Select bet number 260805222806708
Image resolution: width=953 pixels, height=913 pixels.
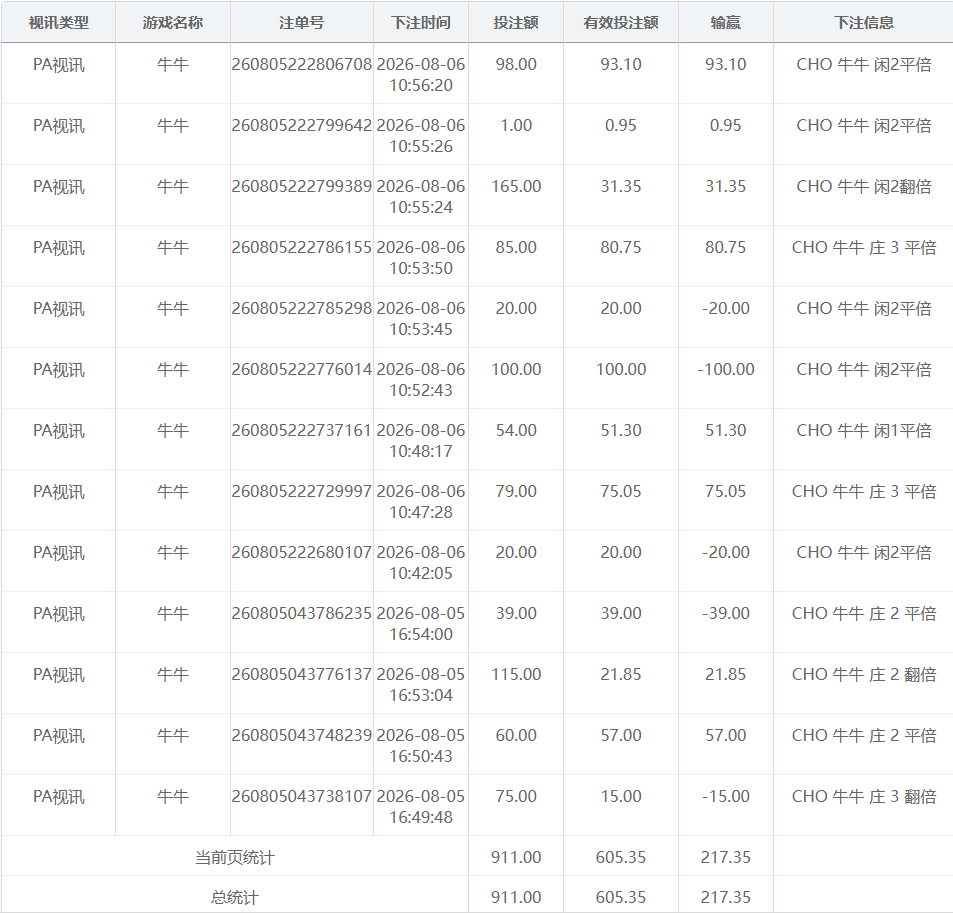[301, 64]
